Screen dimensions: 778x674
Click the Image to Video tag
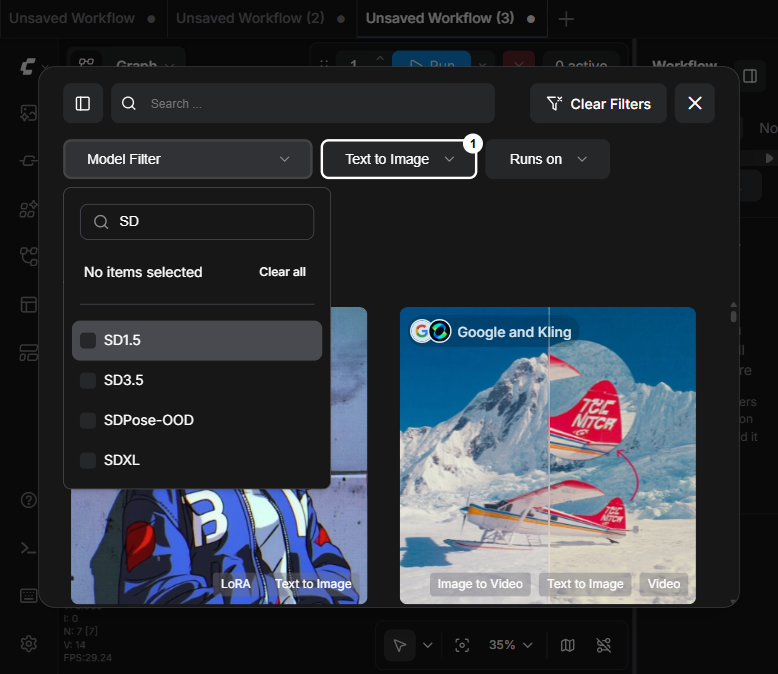coord(480,584)
